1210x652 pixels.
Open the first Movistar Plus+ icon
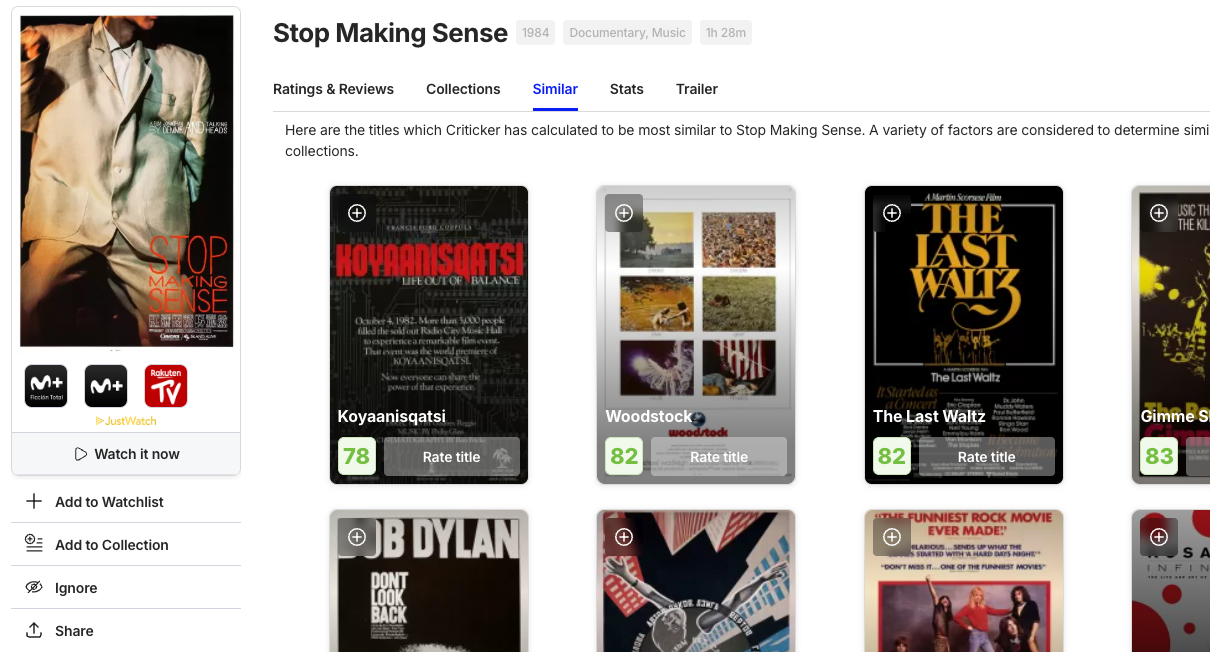[46, 386]
